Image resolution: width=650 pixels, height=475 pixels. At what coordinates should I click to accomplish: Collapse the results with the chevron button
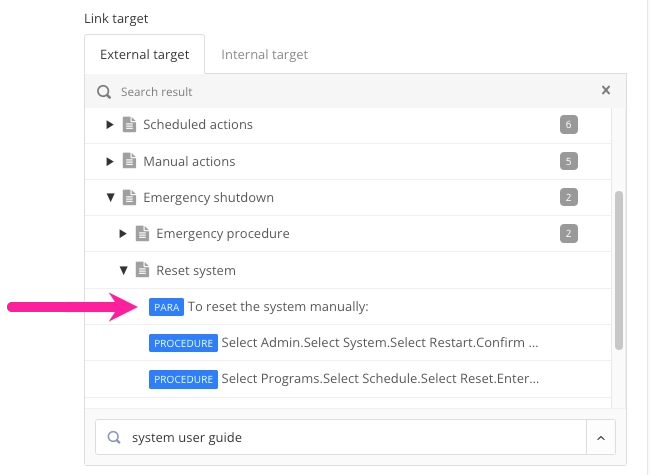601,438
